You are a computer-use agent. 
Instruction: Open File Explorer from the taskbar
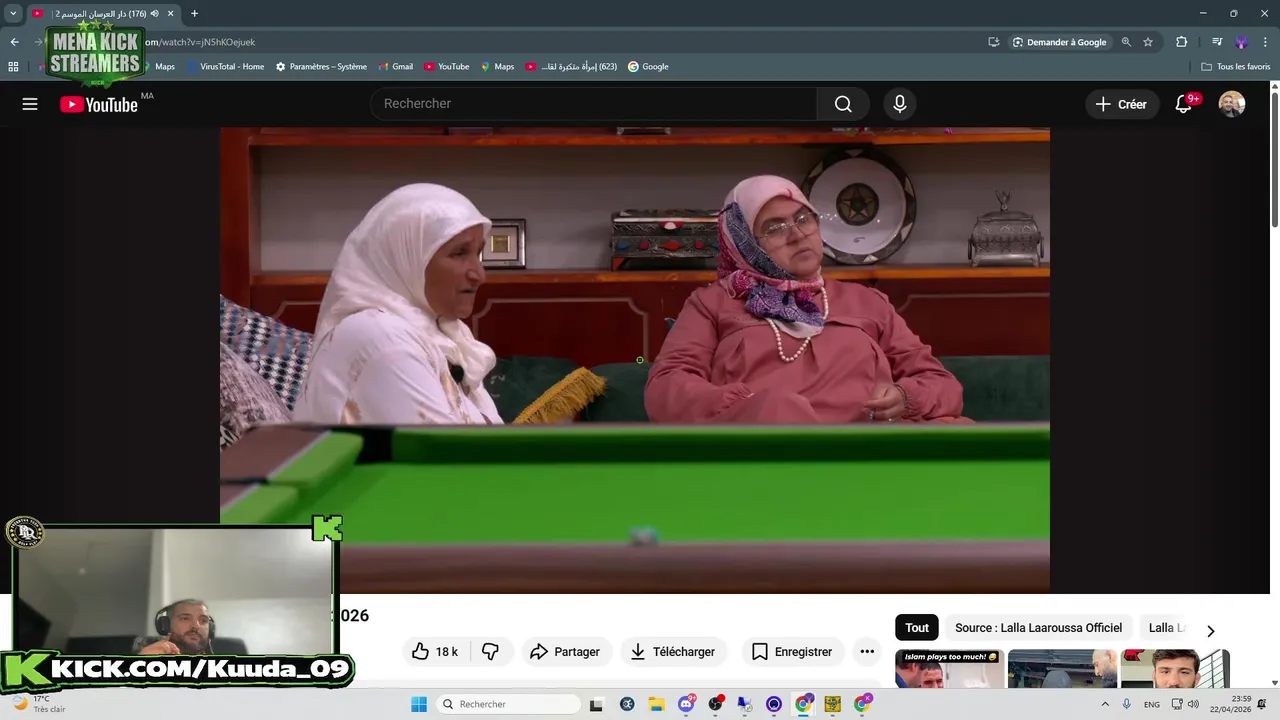tap(657, 704)
